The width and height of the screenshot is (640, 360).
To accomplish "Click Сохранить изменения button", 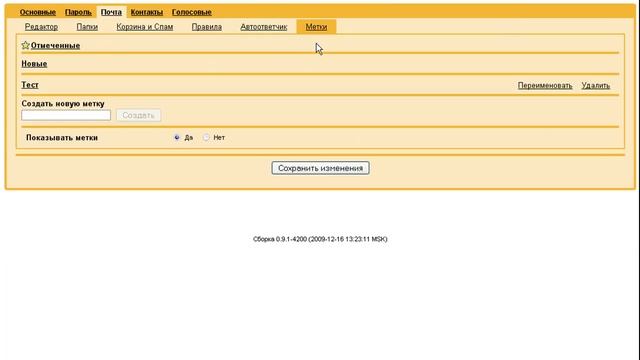I will point(320,168).
